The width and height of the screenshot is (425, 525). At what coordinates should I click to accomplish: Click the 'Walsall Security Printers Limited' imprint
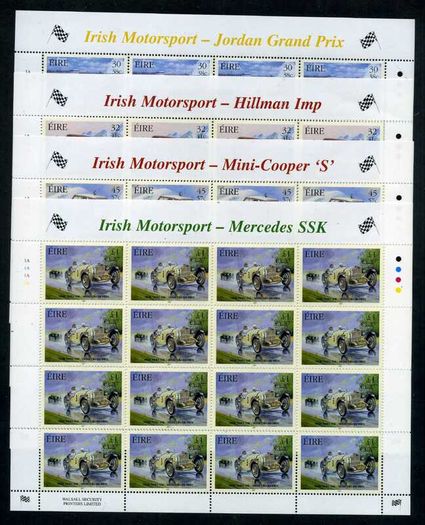[x=82, y=501]
